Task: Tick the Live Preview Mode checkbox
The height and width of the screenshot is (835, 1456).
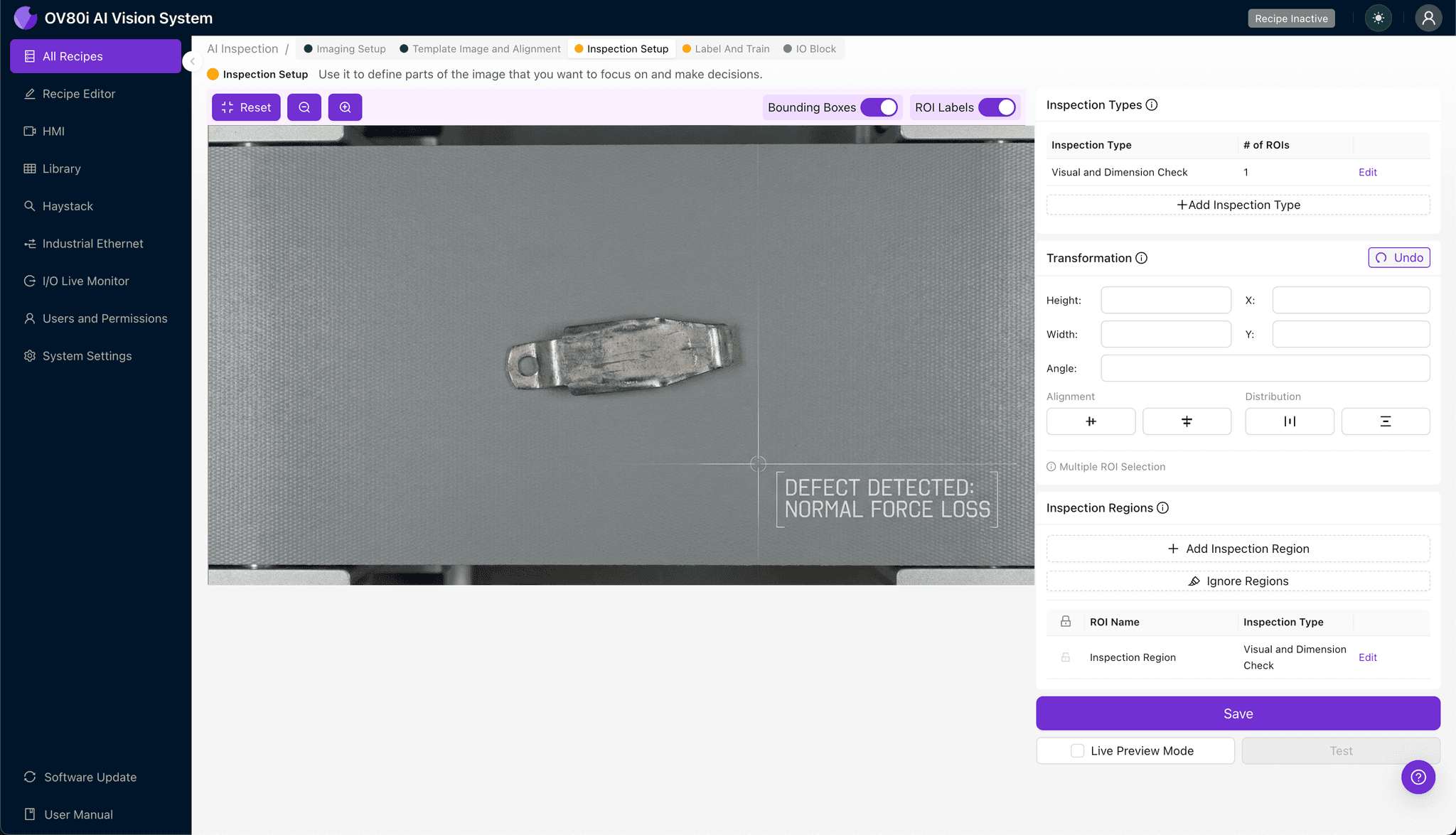Action: click(x=1078, y=750)
